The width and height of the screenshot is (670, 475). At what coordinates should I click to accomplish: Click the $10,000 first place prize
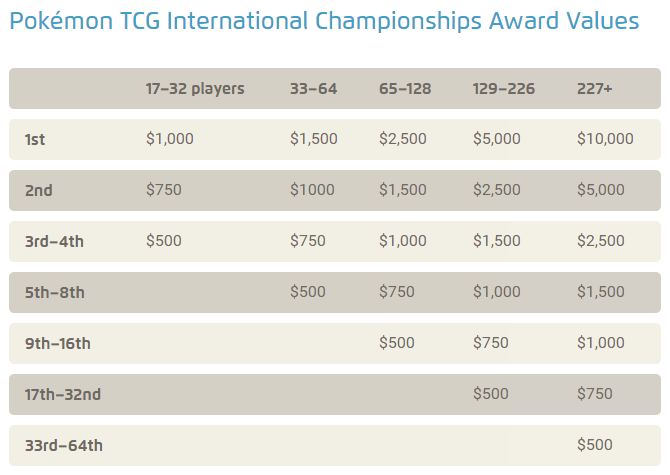point(605,139)
